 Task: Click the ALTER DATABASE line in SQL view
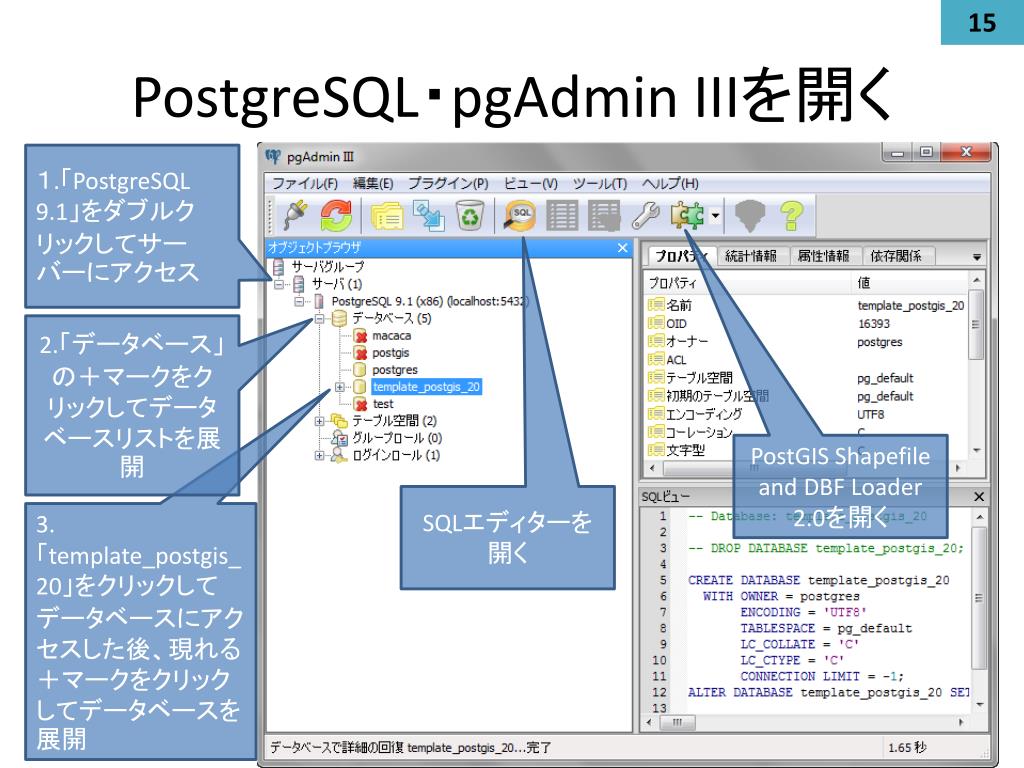[828, 692]
